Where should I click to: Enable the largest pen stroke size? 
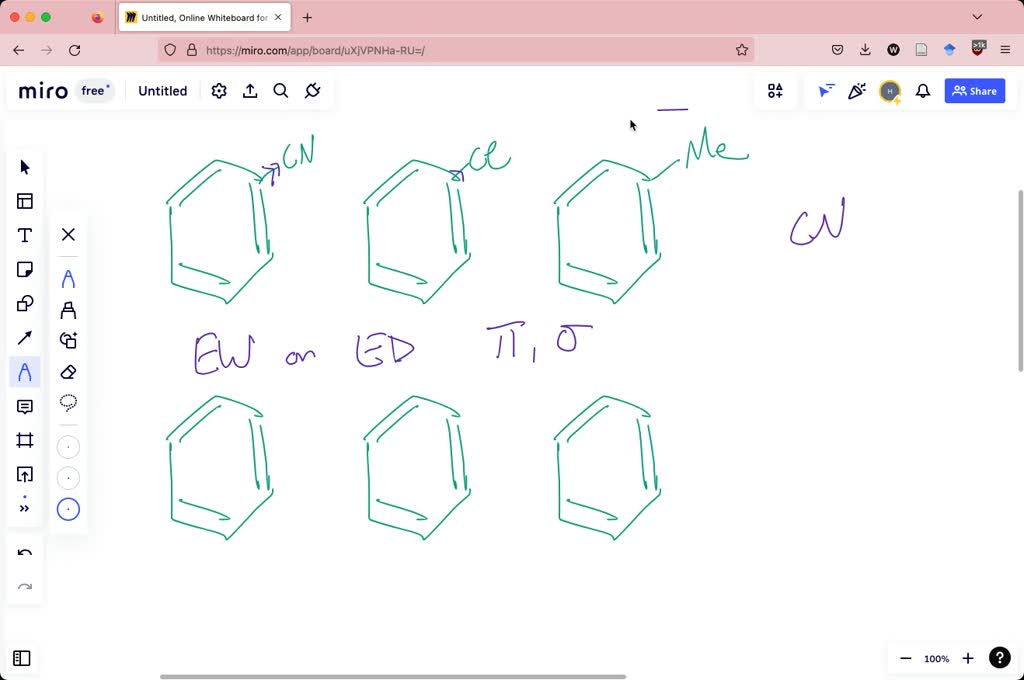tap(68, 509)
